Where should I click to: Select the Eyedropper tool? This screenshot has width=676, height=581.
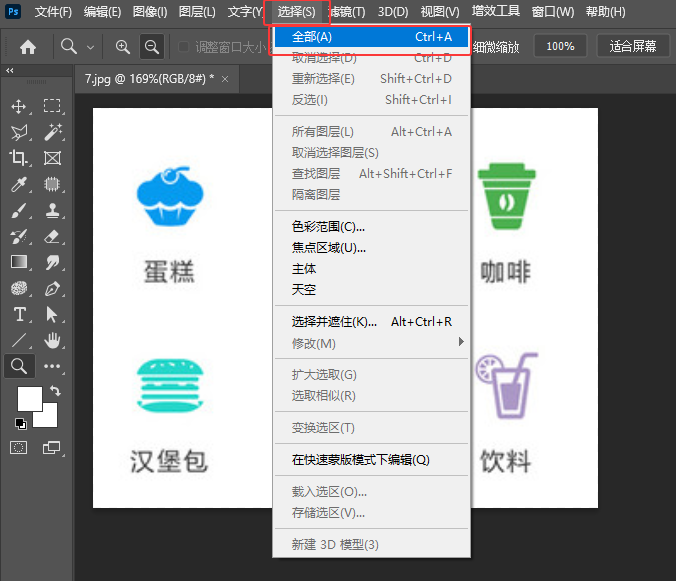click(x=19, y=184)
